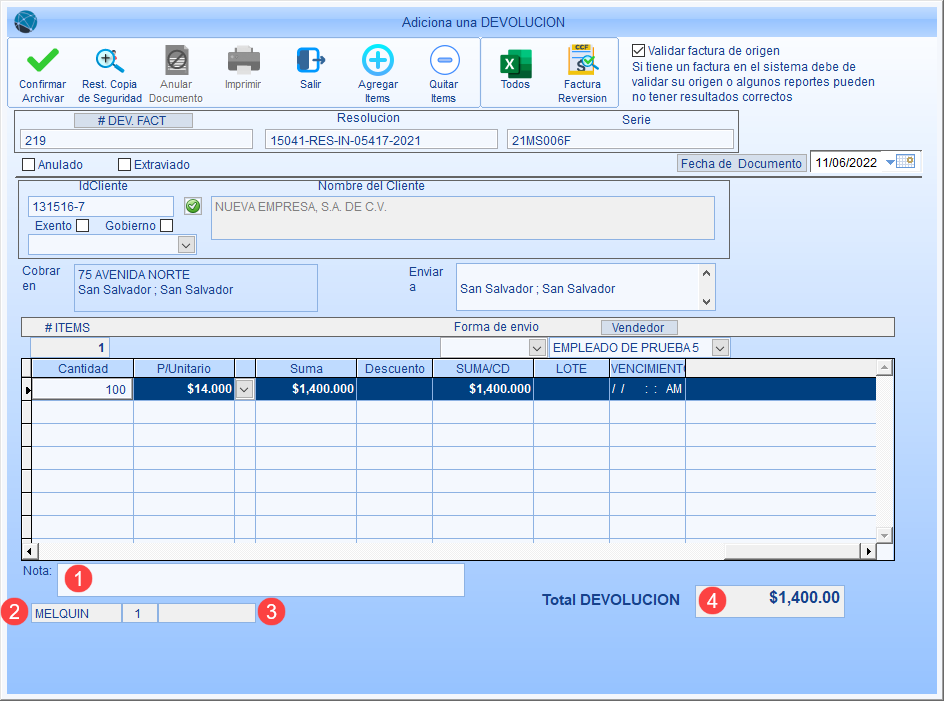Click the Agregar Items plus icon
Viewport: 944px width, 701px height.
[x=377, y=60]
